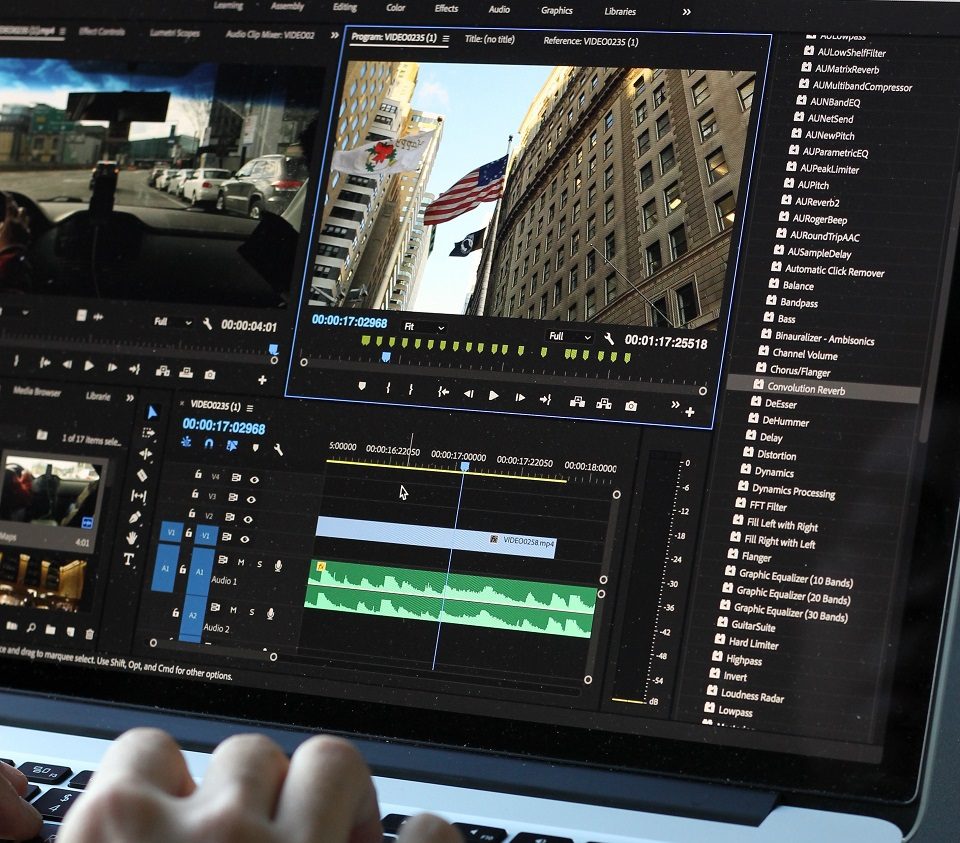Switch to the Effects workspace tab

(446, 9)
